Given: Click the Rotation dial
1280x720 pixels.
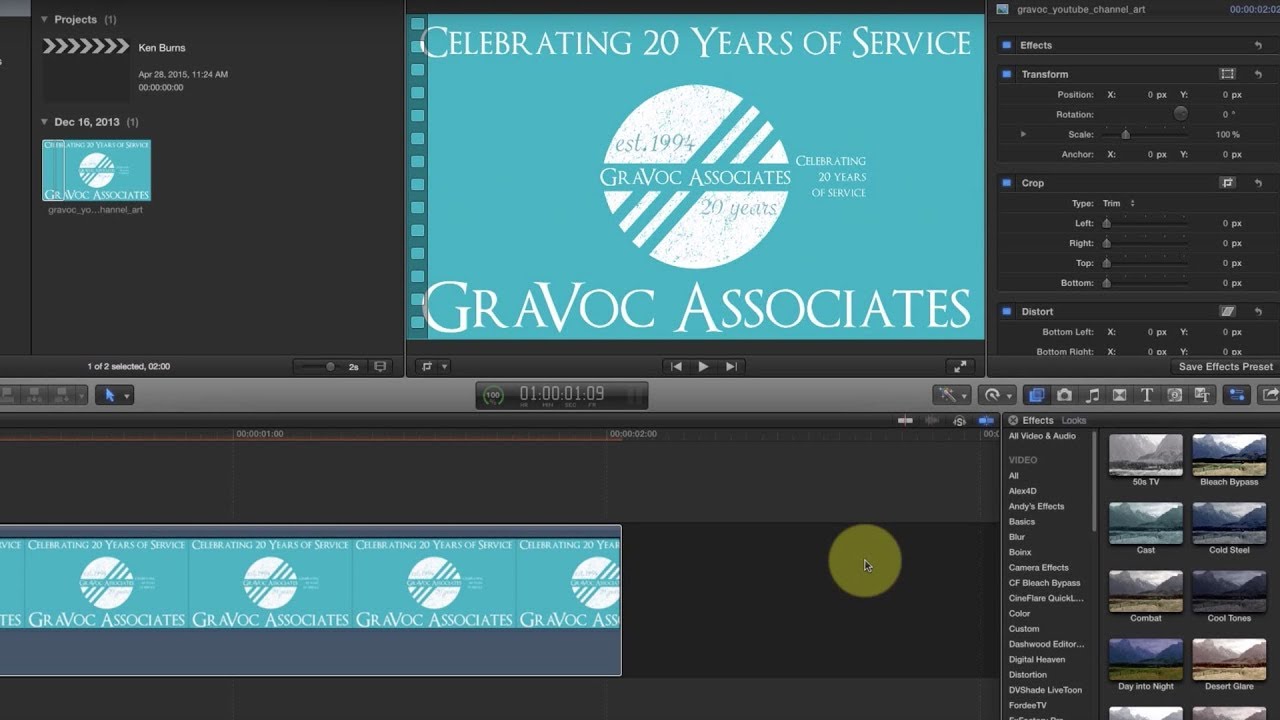Looking at the screenshot, I should click(x=1181, y=114).
